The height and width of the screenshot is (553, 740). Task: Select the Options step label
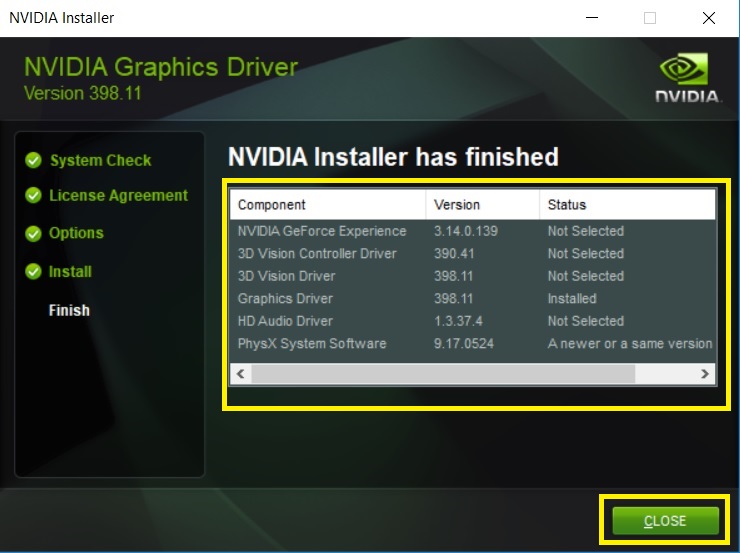click(76, 233)
